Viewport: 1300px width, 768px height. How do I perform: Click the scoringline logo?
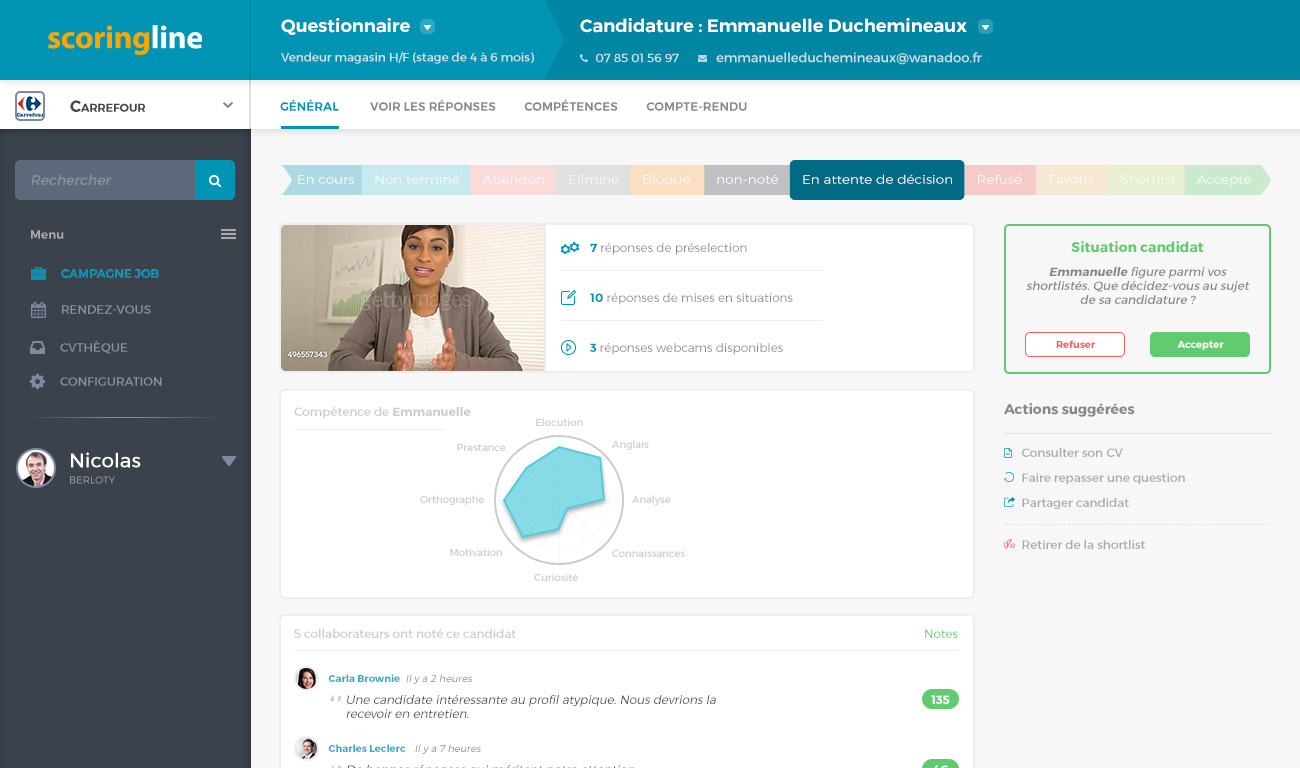click(x=125, y=40)
